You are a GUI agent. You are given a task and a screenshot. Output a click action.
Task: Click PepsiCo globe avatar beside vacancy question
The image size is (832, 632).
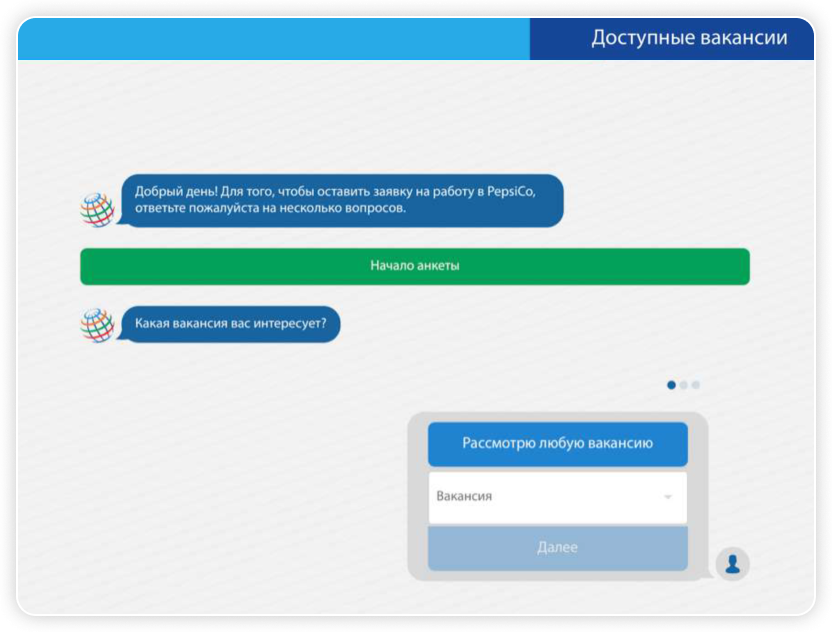97,325
